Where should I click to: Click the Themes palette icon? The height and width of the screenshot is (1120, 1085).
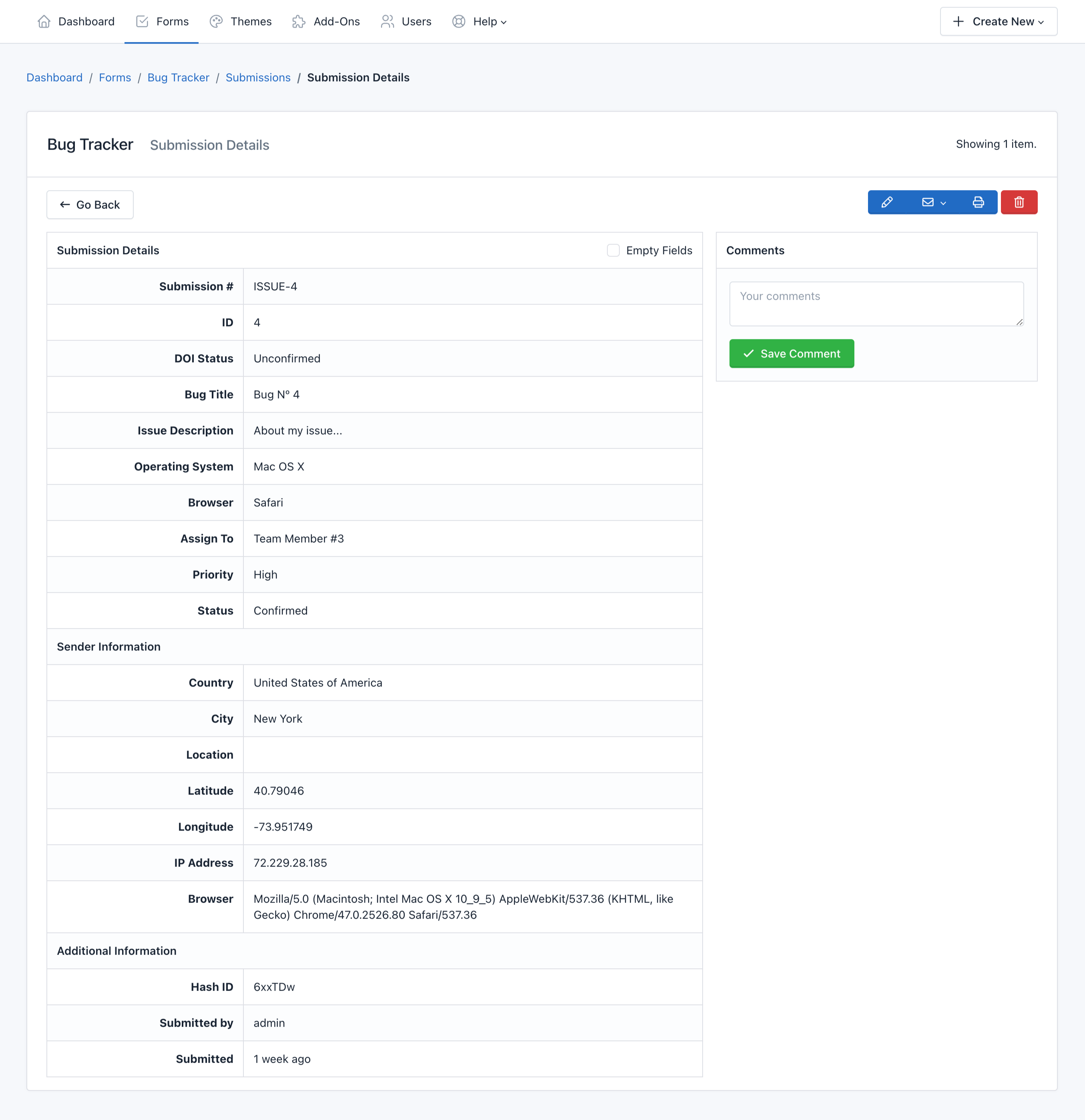point(215,21)
